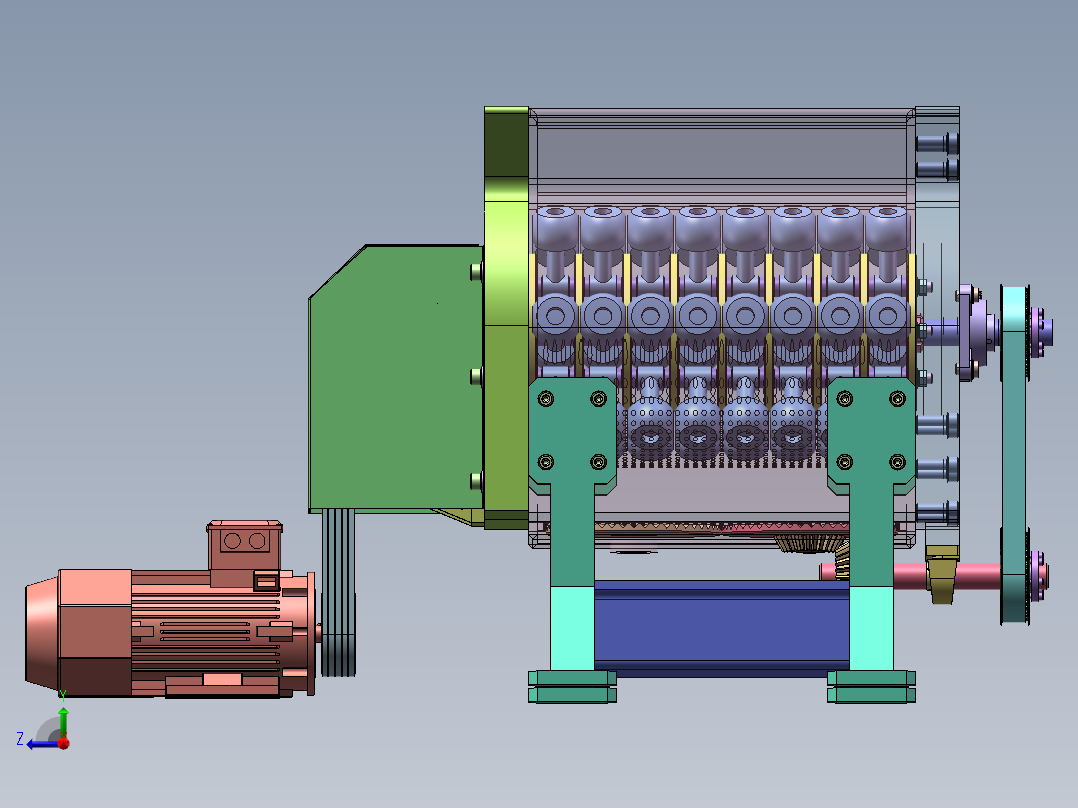1078x808 pixels.
Task: Click the red X axis dot of triad
Action: (x=64, y=743)
